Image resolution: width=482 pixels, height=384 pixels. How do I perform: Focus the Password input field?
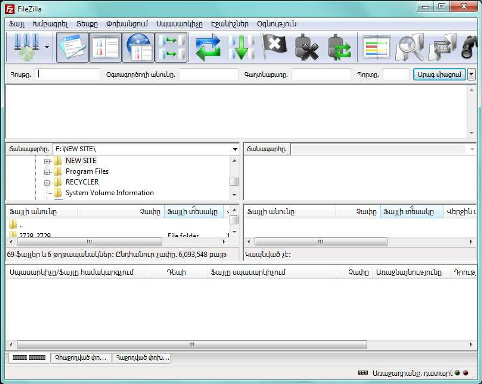pyautogui.click(x=321, y=74)
